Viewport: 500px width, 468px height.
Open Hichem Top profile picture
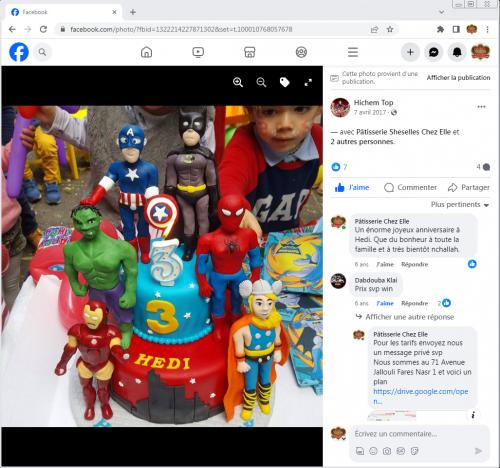(340, 107)
